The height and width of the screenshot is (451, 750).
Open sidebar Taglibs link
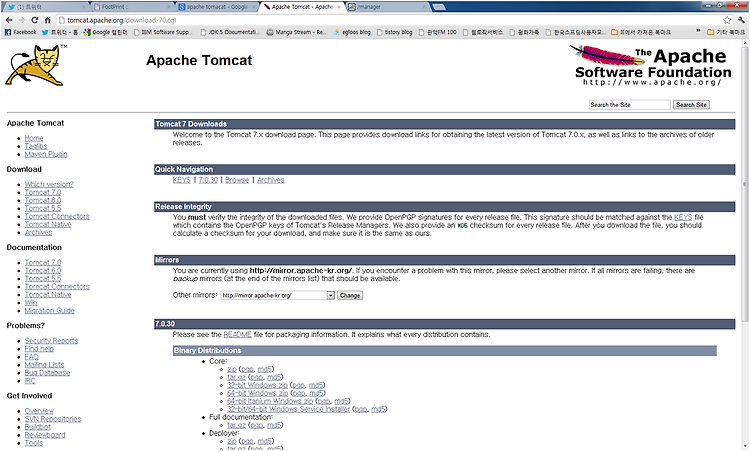coord(36,146)
